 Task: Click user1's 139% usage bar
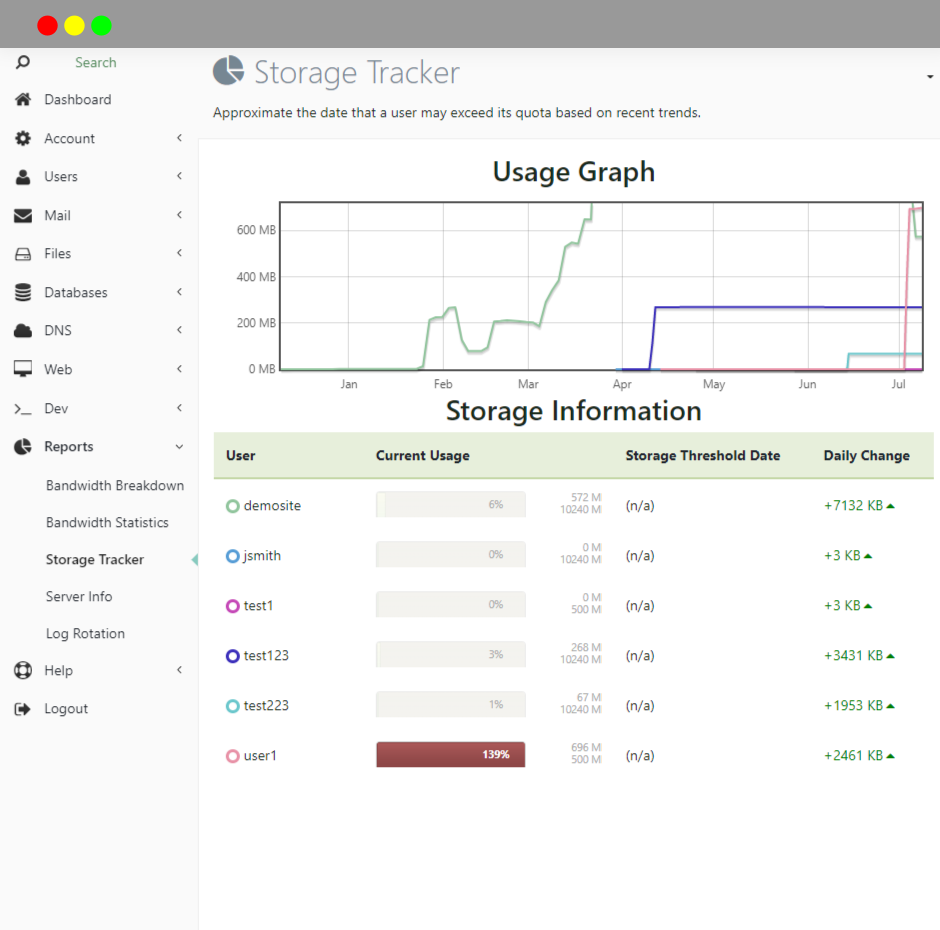click(x=451, y=755)
